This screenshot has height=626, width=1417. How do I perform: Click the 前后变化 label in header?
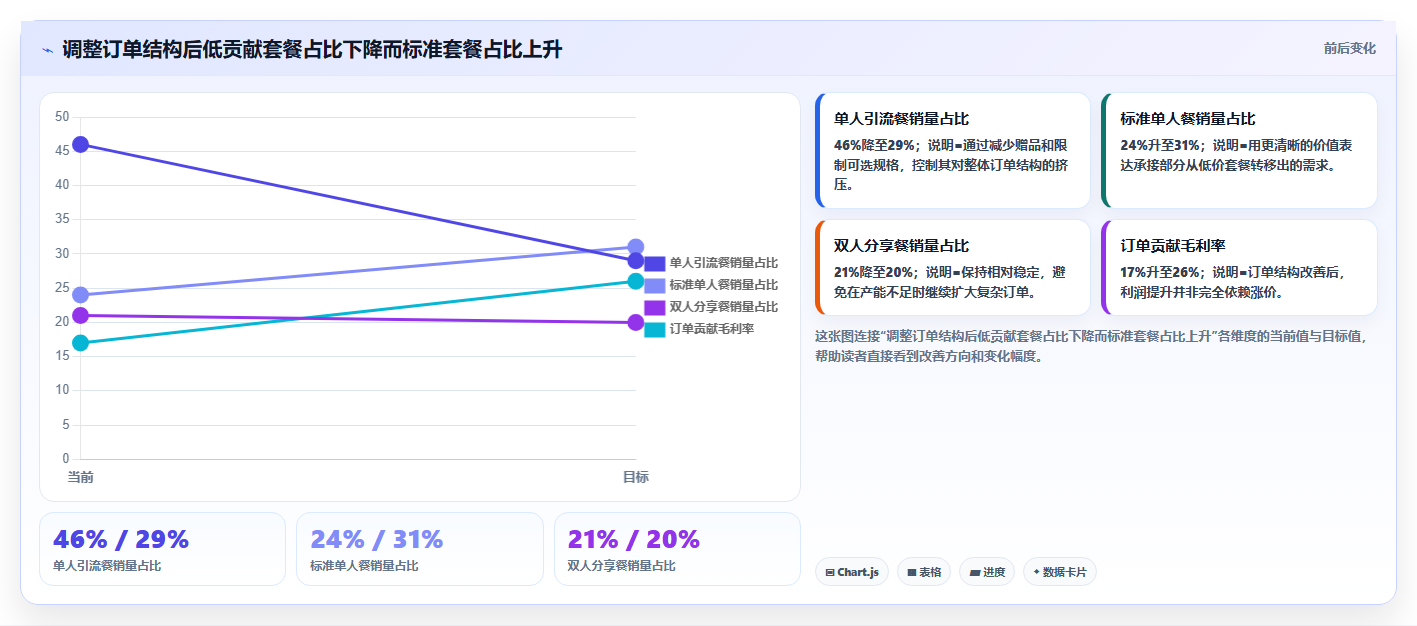[1349, 48]
